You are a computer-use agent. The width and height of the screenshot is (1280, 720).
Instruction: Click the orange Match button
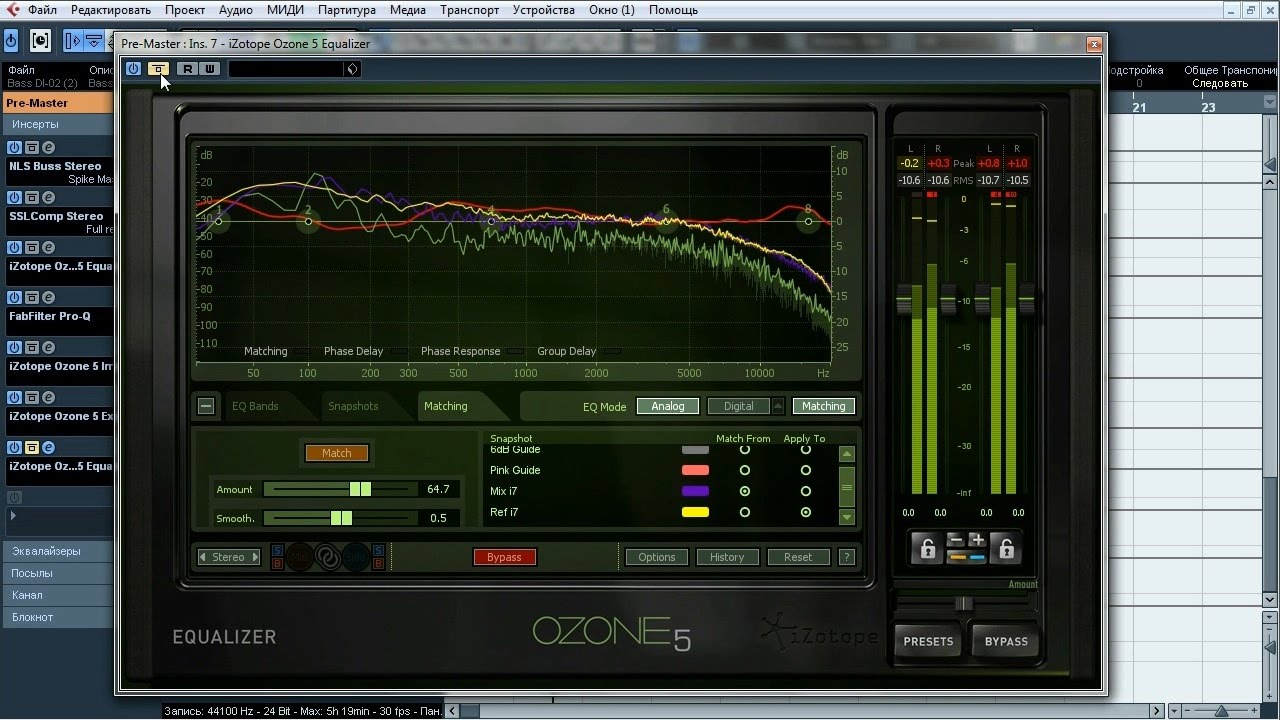[x=336, y=453]
